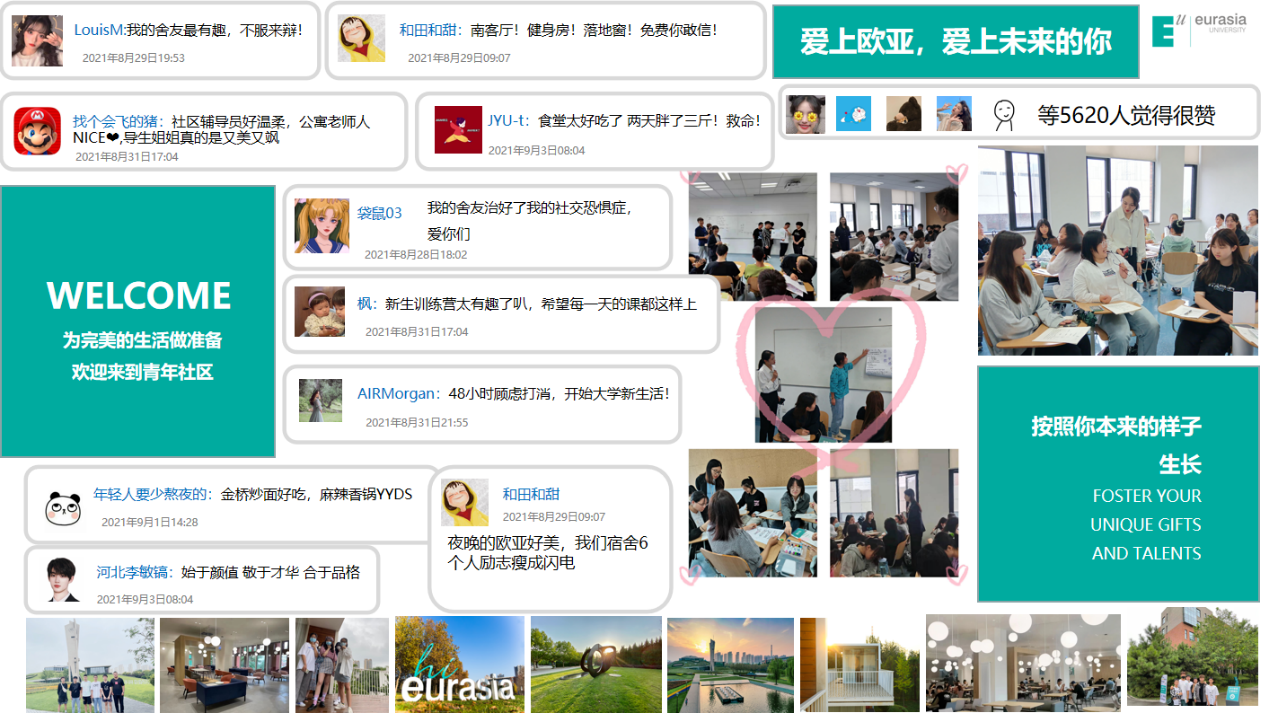The height and width of the screenshot is (713, 1269).
Task: Open the AIRMorgan username link
Action: [x=397, y=394]
